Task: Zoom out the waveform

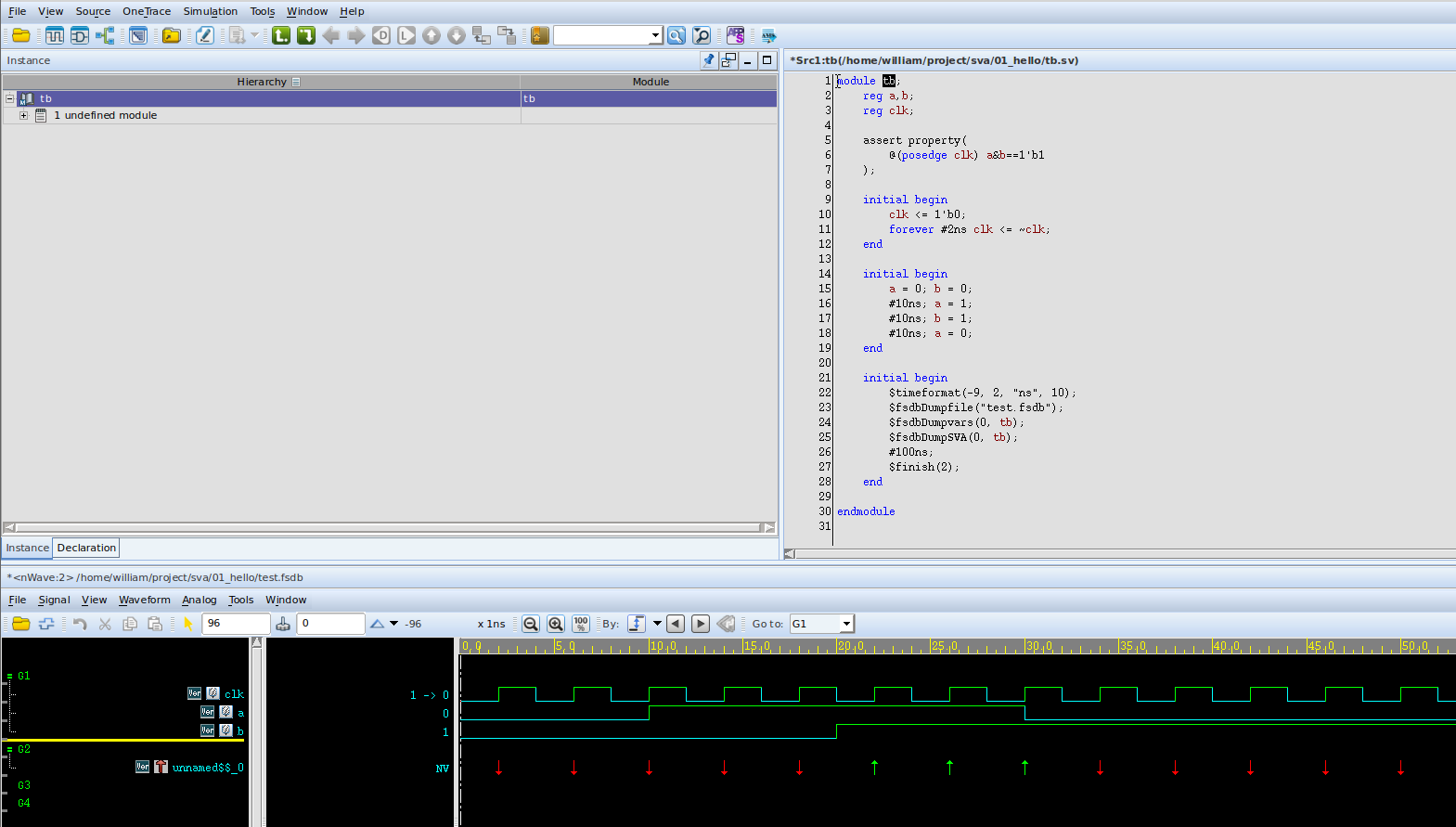Action: click(x=531, y=624)
